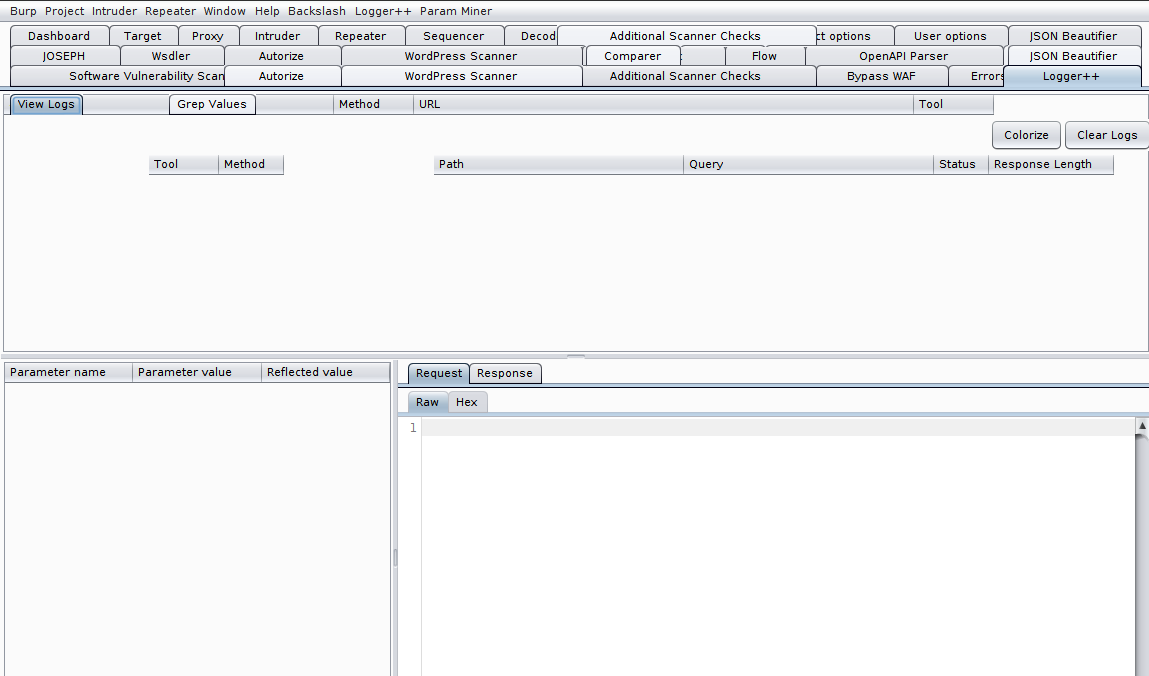Open the Autorize extension tab
The height and width of the screenshot is (676, 1149).
(x=282, y=56)
